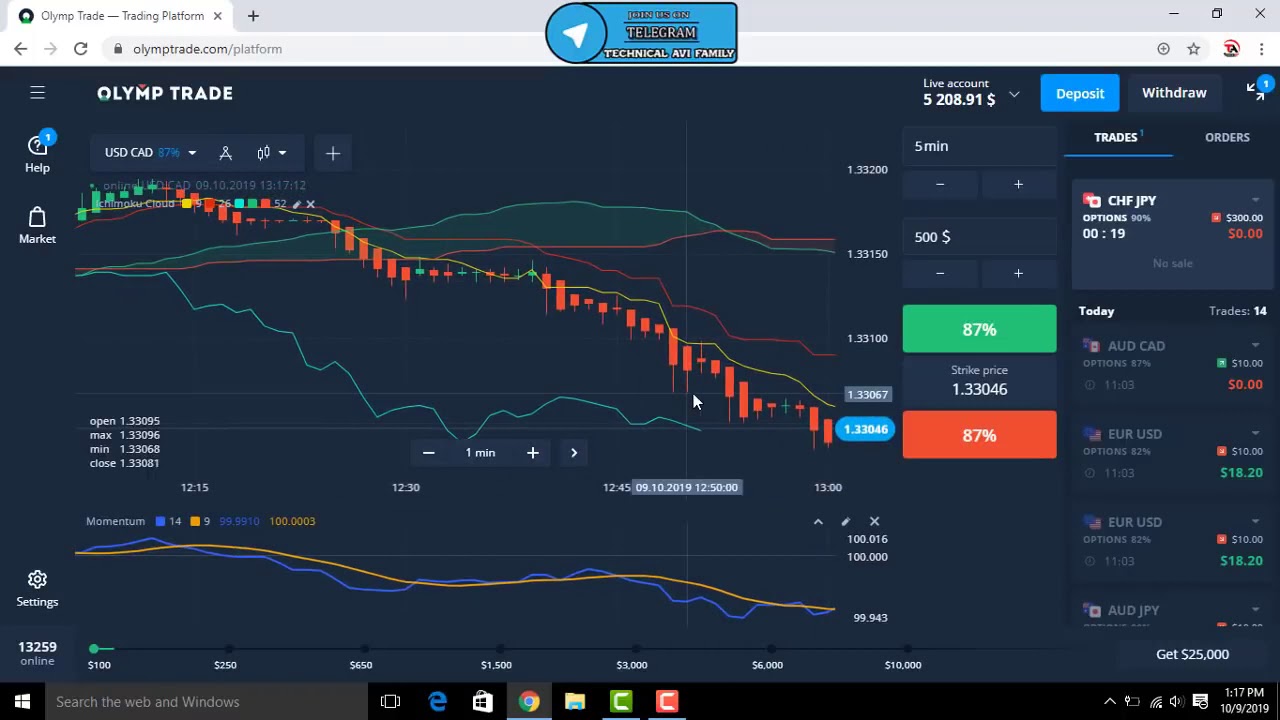Click the Withdraw button
The width and height of the screenshot is (1280, 720).
pyautogui.click(x=1174, y=93)
